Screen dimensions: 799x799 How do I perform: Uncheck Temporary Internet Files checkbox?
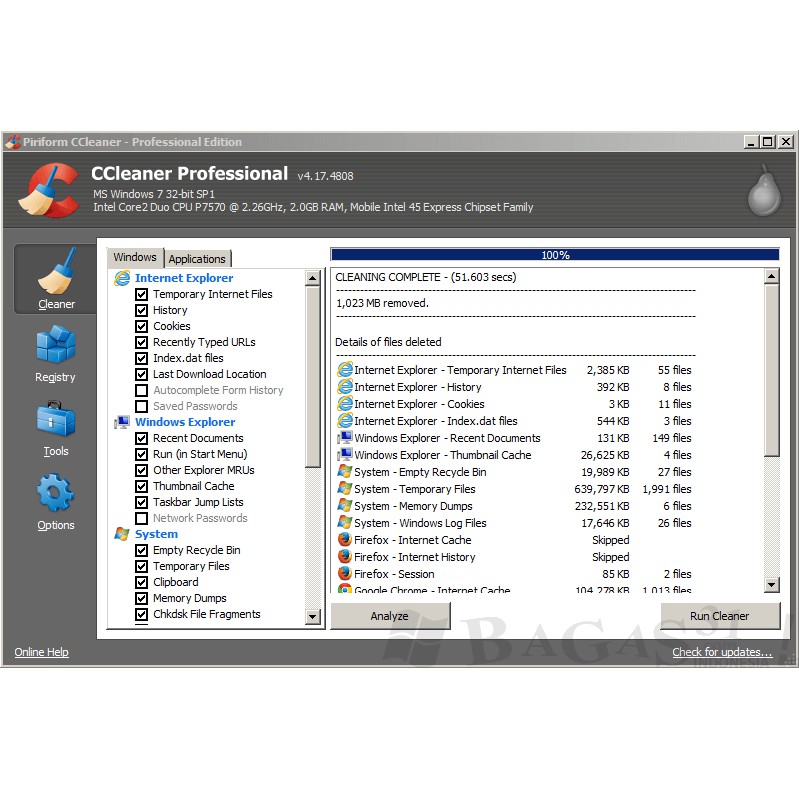click(142, 295)
